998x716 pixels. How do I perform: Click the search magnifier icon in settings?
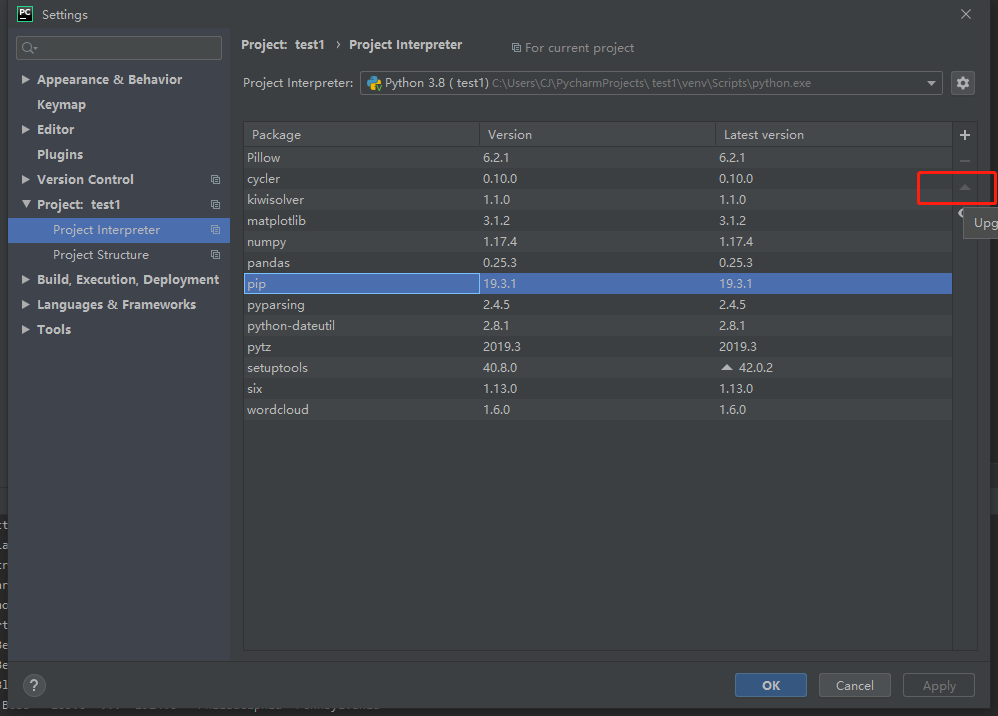[29, 48]
